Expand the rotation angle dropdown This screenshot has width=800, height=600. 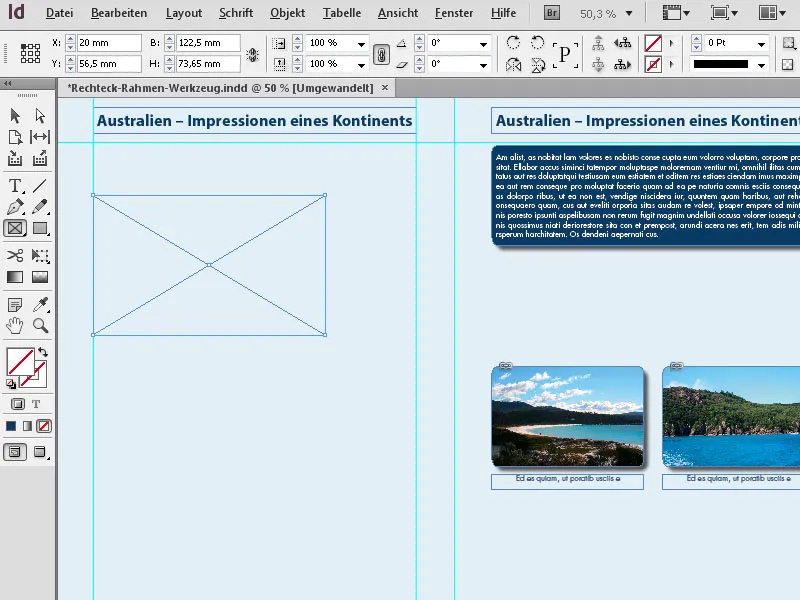[483, 42]
